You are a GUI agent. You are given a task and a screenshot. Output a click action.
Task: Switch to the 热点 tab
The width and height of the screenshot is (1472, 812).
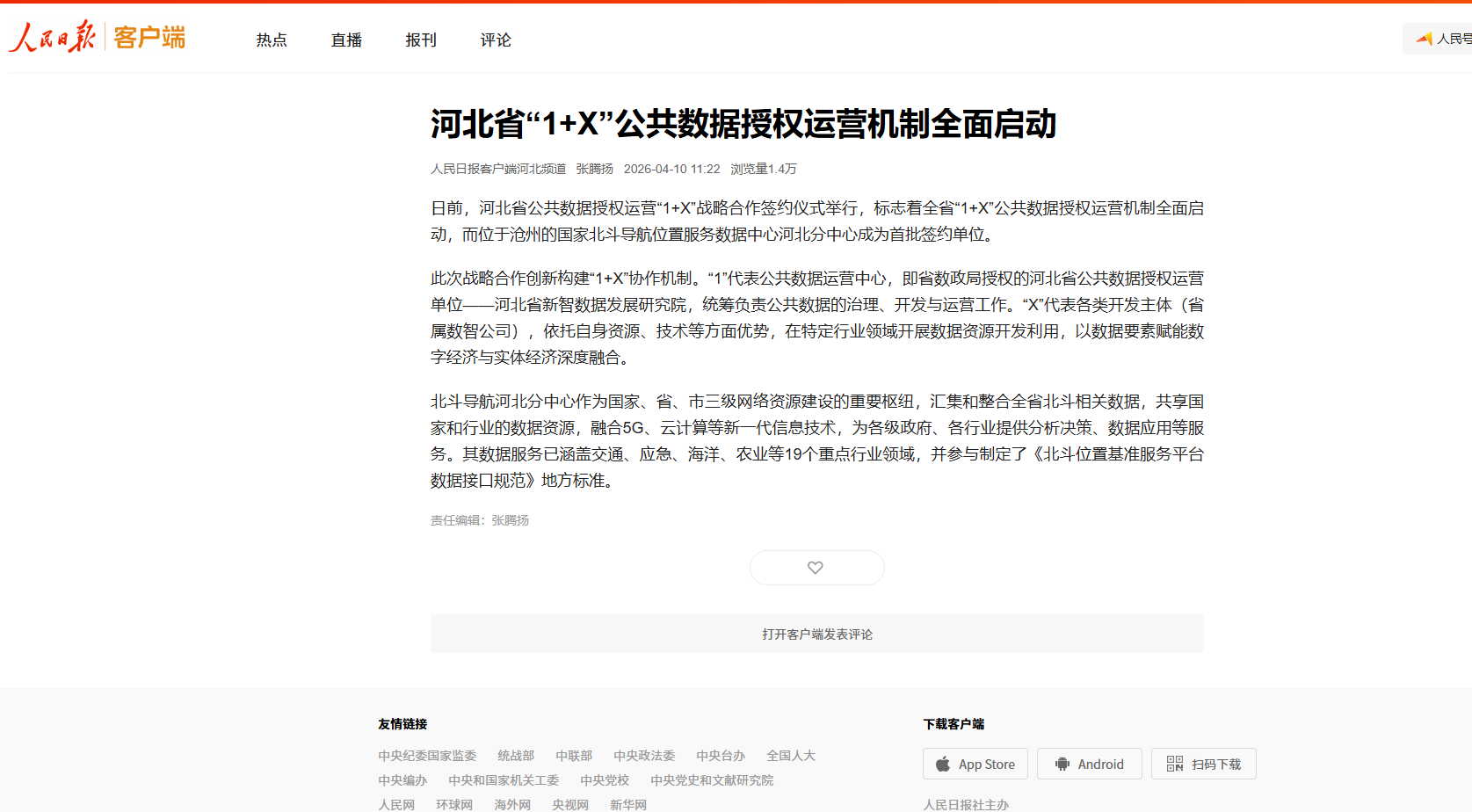point(271,40)
